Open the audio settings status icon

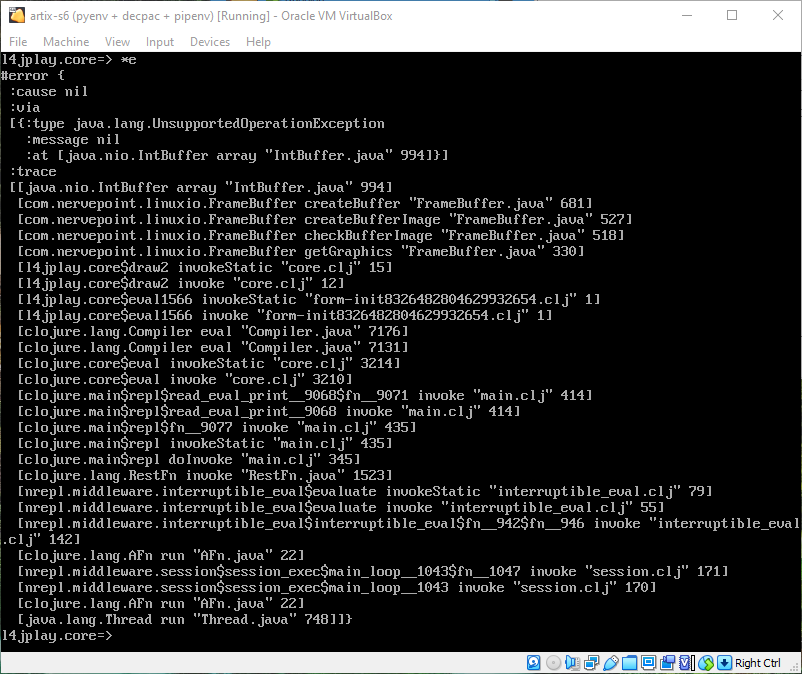pyautogui.click(x=572, y=663)
